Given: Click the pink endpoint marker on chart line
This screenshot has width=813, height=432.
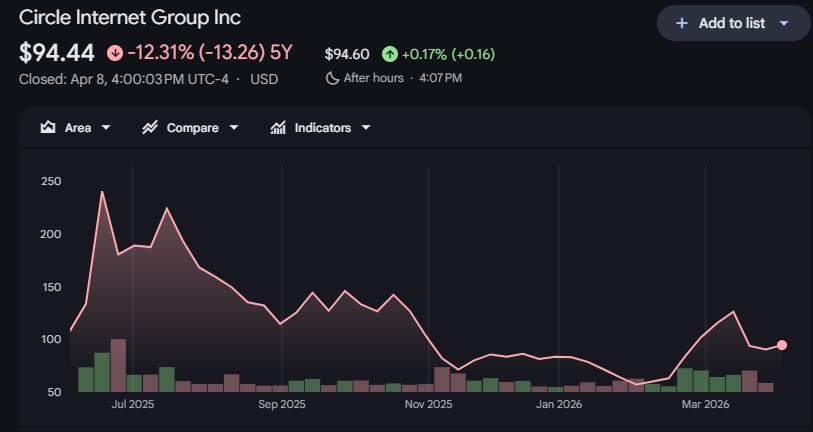Looking at the screenshot, I should (782, 345).
